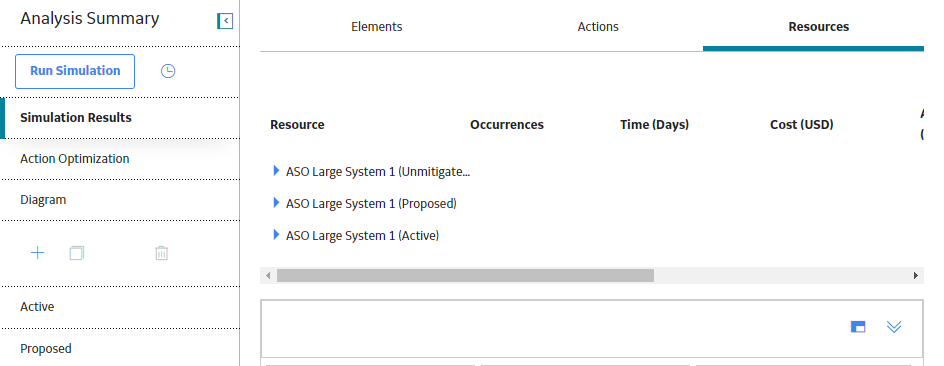Select the Resources tab
Image resolution: width=944 pixels, height=366 pixels.
pos(819,26)
